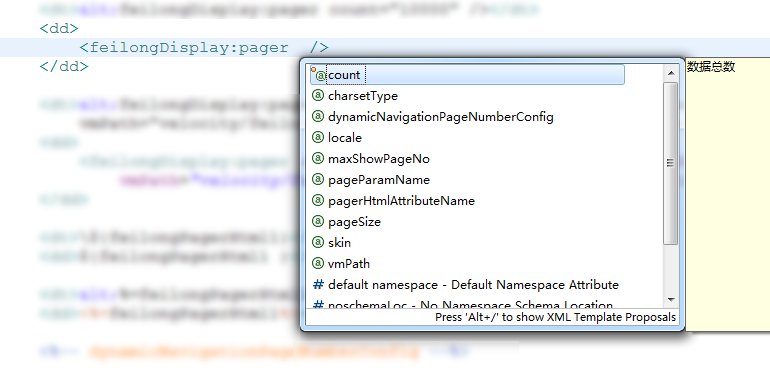Click attribute icon beside maxShowPageNo
This screenshot has width=770, height=368.
(x=318, y=159)
